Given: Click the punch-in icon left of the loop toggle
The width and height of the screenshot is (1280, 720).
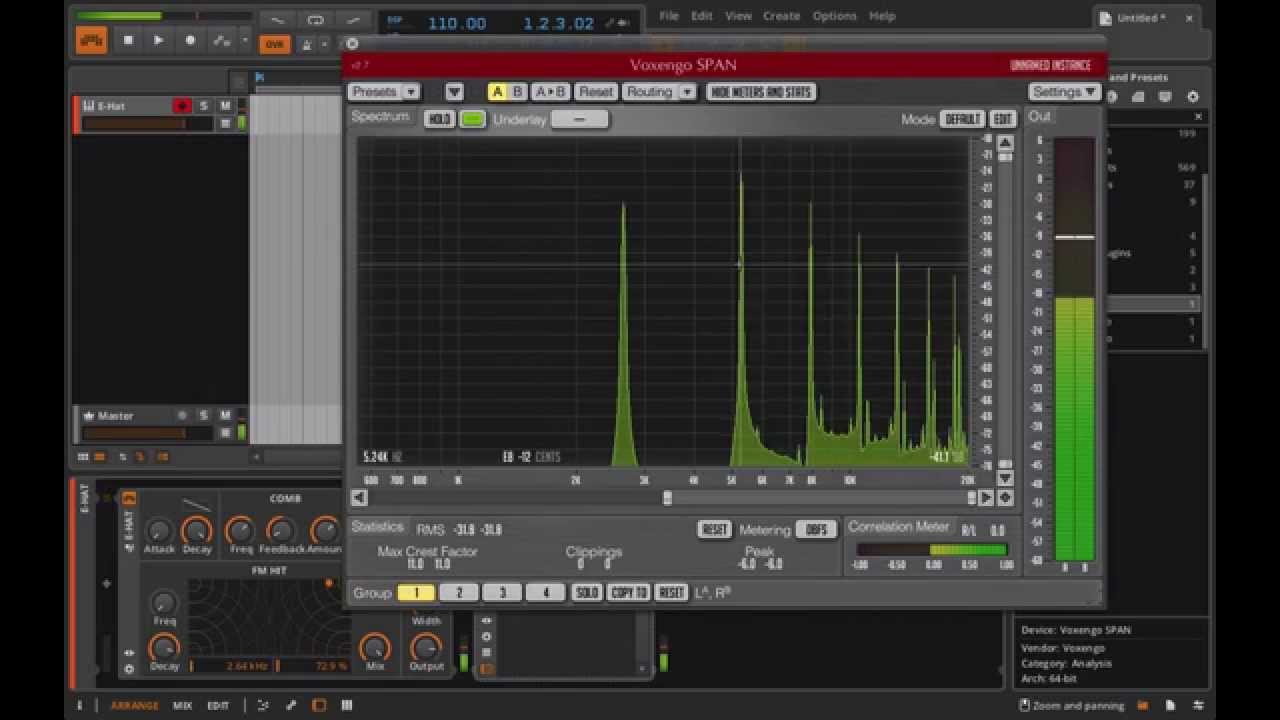Looking at the screenshot, I should point(278,20).
